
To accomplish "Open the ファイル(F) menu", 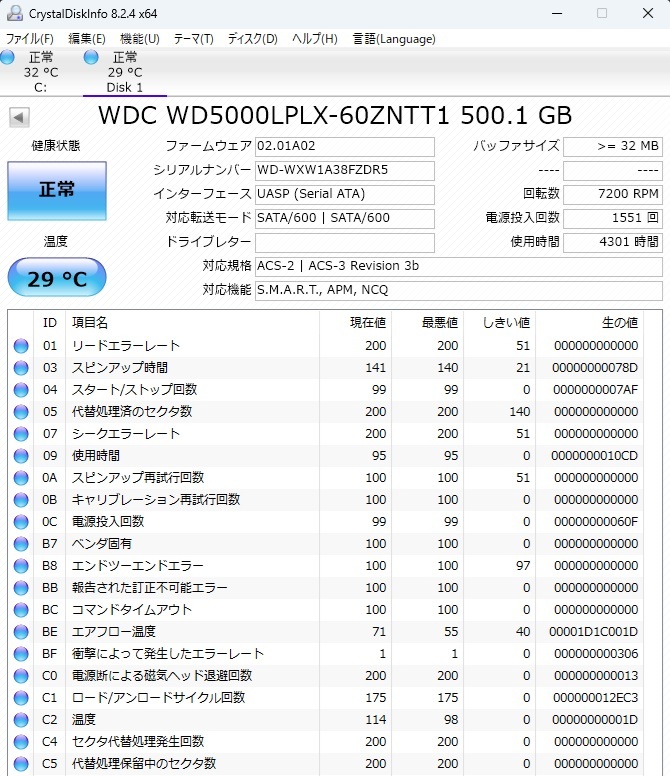I will (30, 39).
